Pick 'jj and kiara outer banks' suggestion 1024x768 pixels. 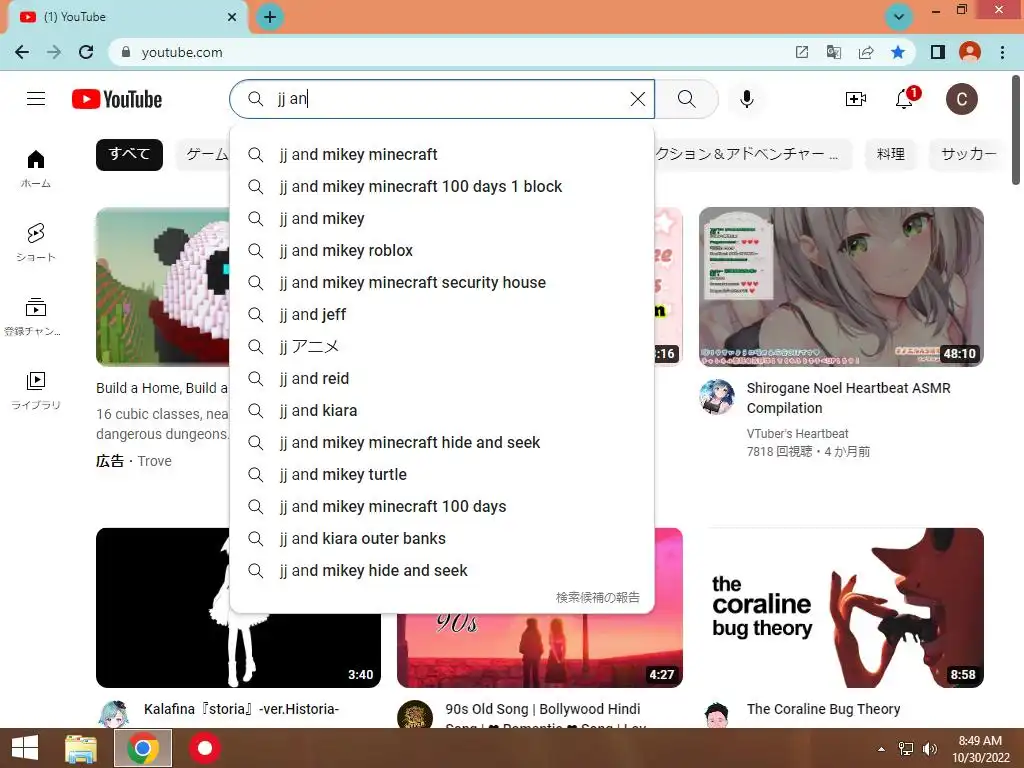point(442,538)
